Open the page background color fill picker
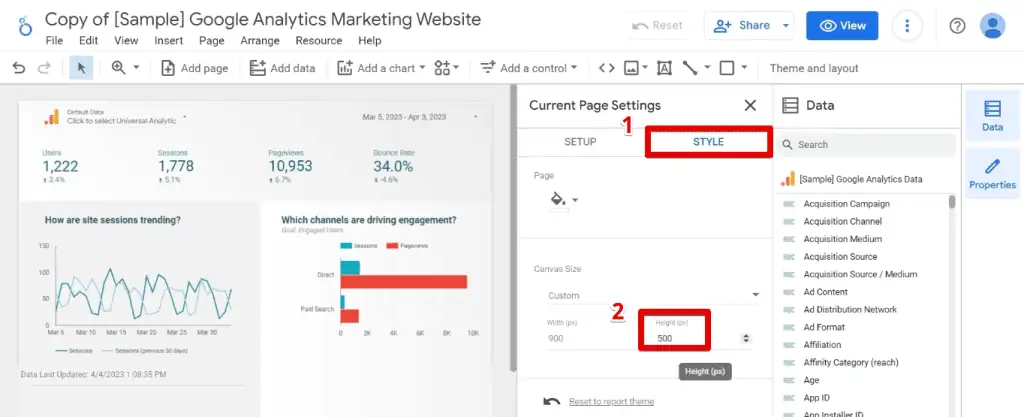This screenshot has height=417, width=1024. [x=560, y=199]
